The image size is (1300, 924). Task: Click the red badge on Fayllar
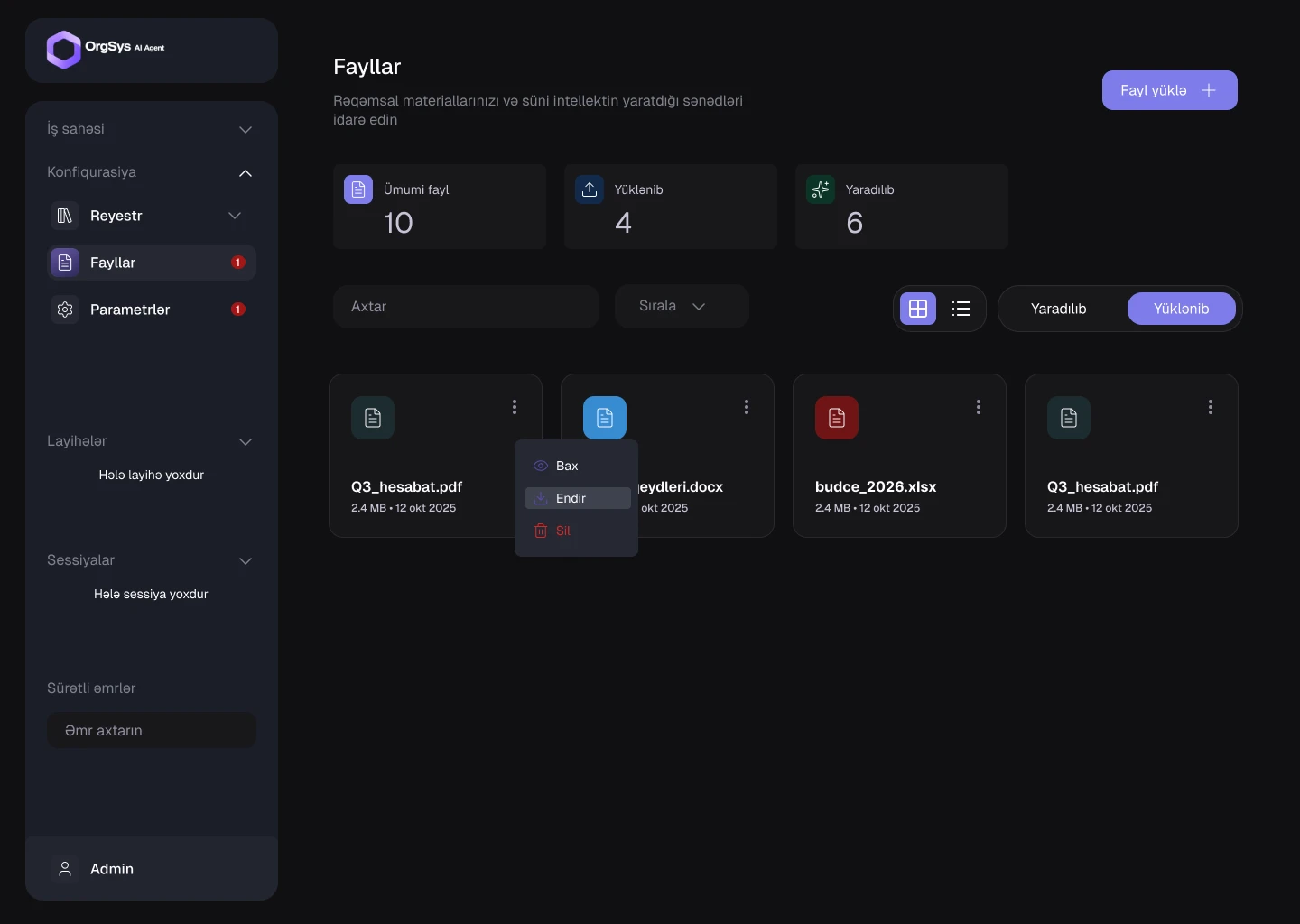[x=238, y=263]
